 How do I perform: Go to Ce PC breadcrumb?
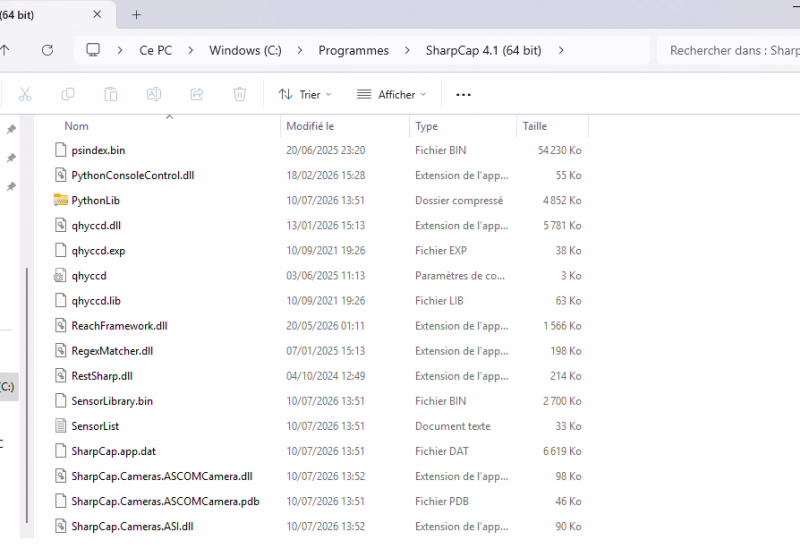coord(156,51)
